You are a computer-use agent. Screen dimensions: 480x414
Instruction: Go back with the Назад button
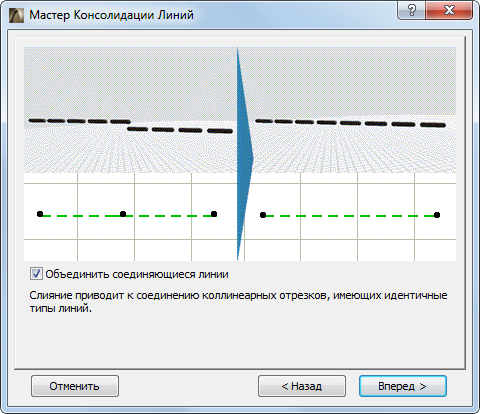coord(302,386)
